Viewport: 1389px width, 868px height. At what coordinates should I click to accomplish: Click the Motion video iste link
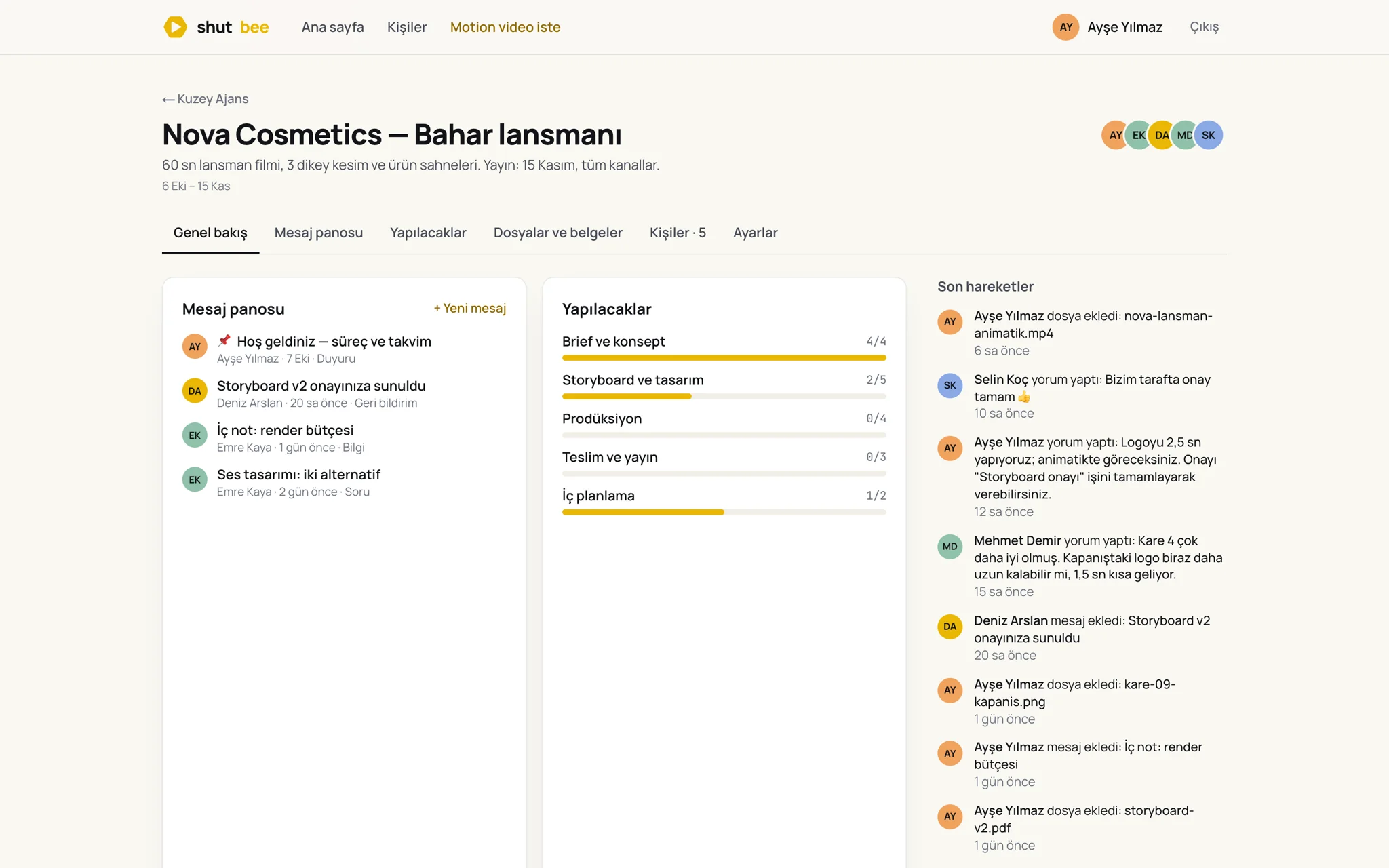(505, 27)
